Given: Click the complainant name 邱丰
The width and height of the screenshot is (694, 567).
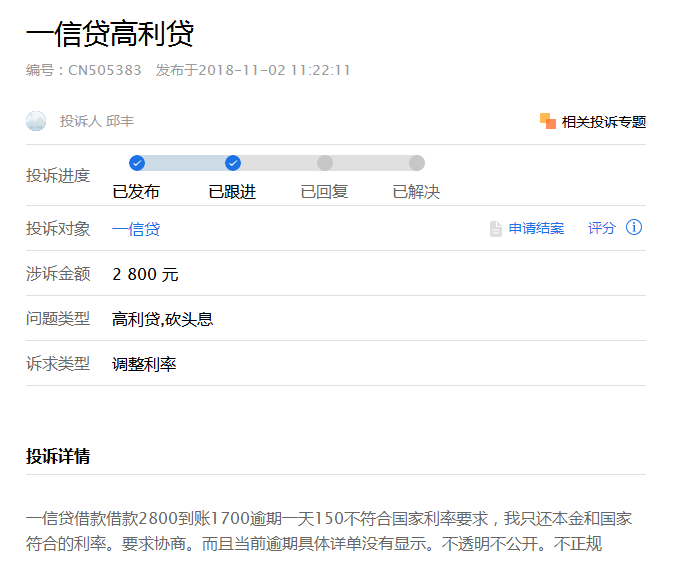Looking at the screenshot, I should pyautogui.click(x=120, y=121).
